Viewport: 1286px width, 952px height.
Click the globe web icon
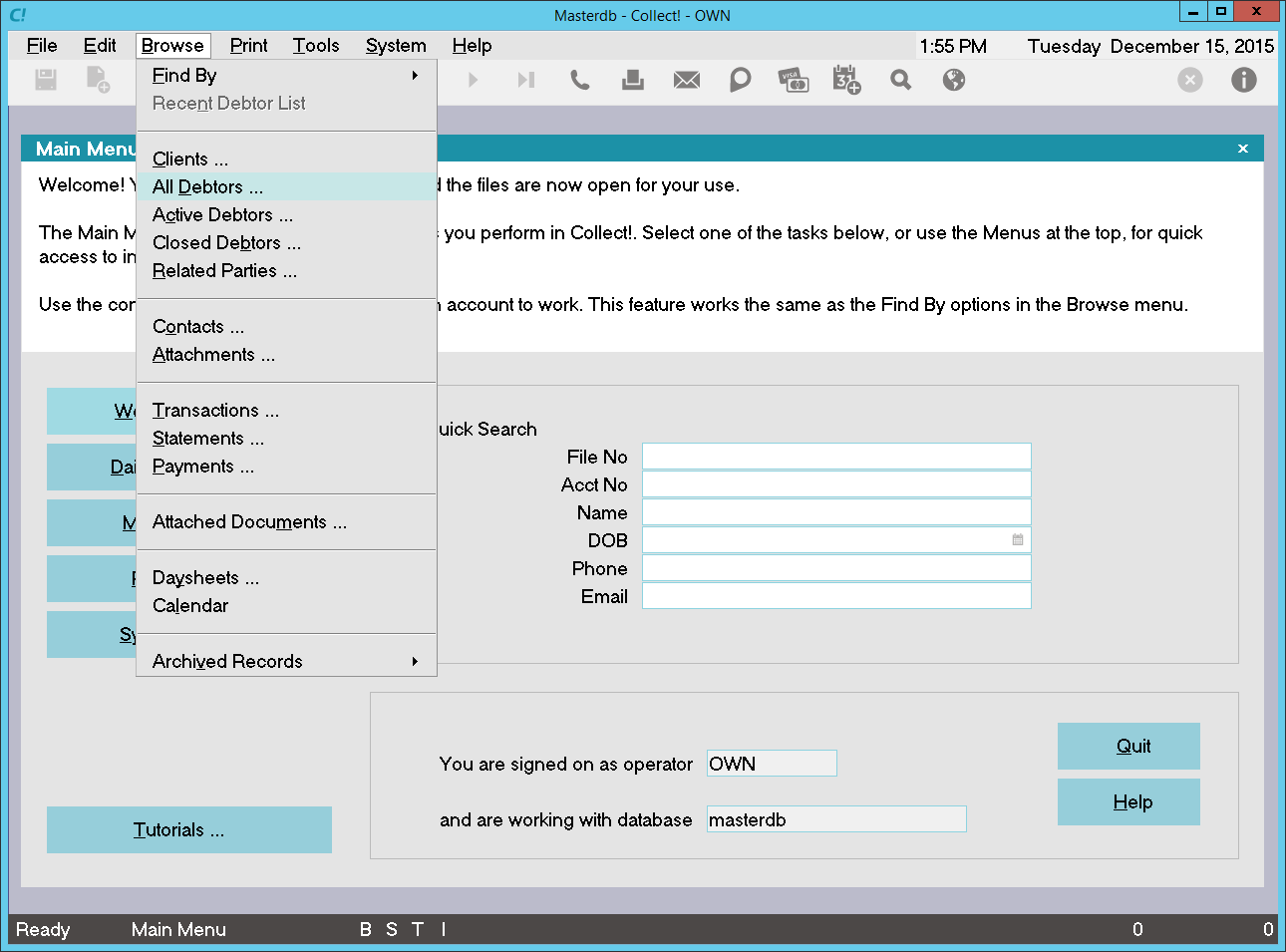coord(954,80)
